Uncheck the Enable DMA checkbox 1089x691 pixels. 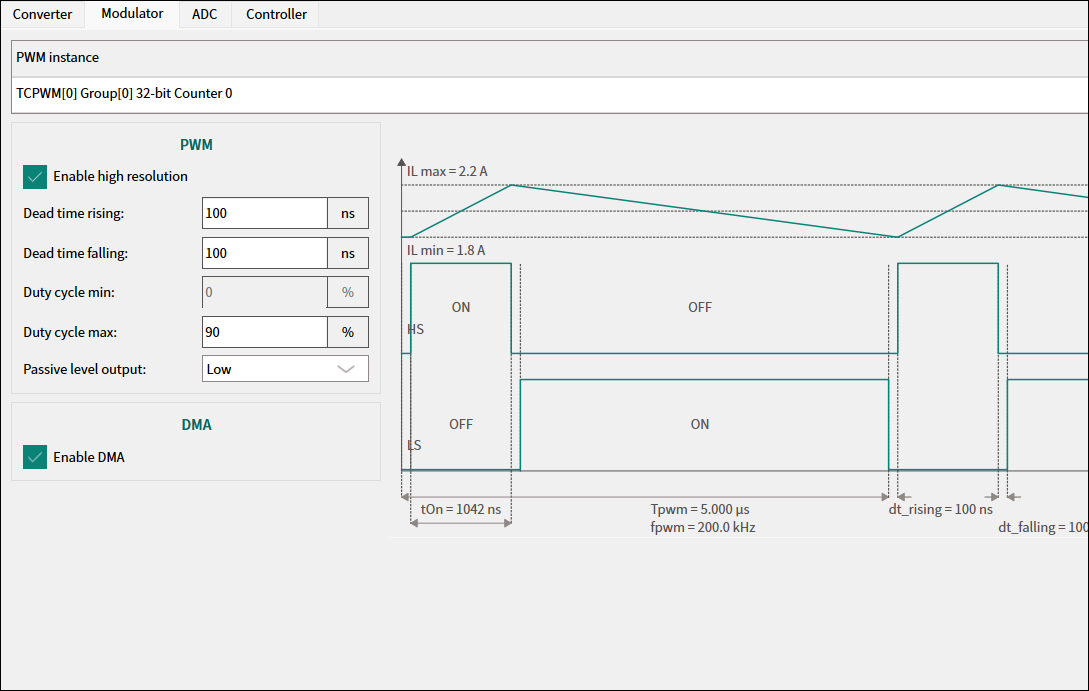click(x=35, y=457)
